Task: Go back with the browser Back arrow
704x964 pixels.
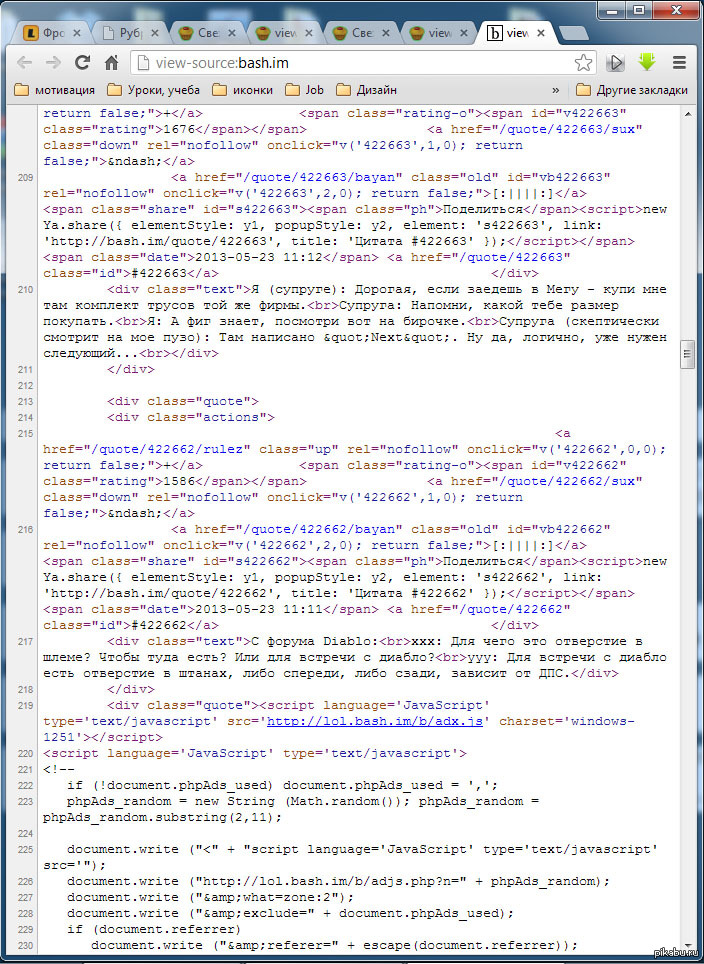Action: pyautogui.click(x=25, y=63)
